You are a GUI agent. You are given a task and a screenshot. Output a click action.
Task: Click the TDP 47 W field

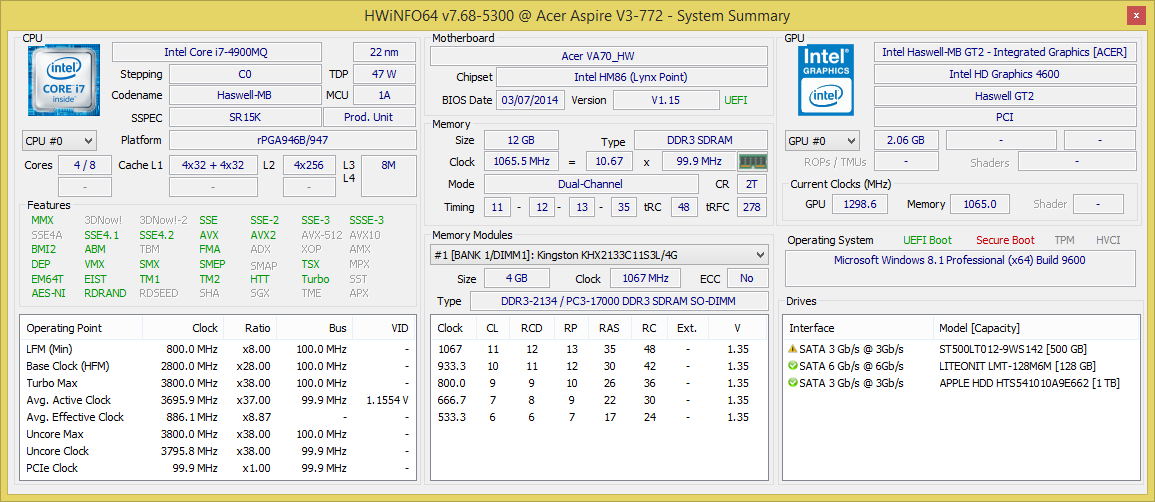385,74
